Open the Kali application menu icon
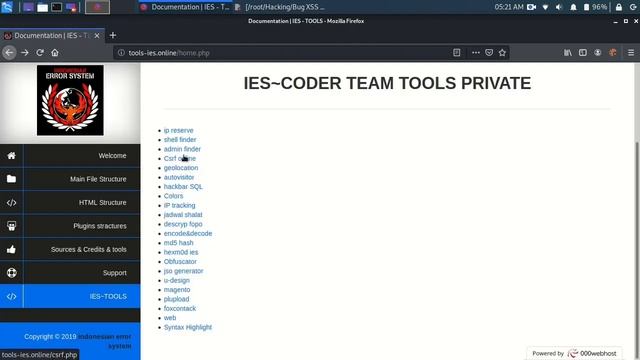The height and width of the screenshot is (360, 640). tap(7, 7)
